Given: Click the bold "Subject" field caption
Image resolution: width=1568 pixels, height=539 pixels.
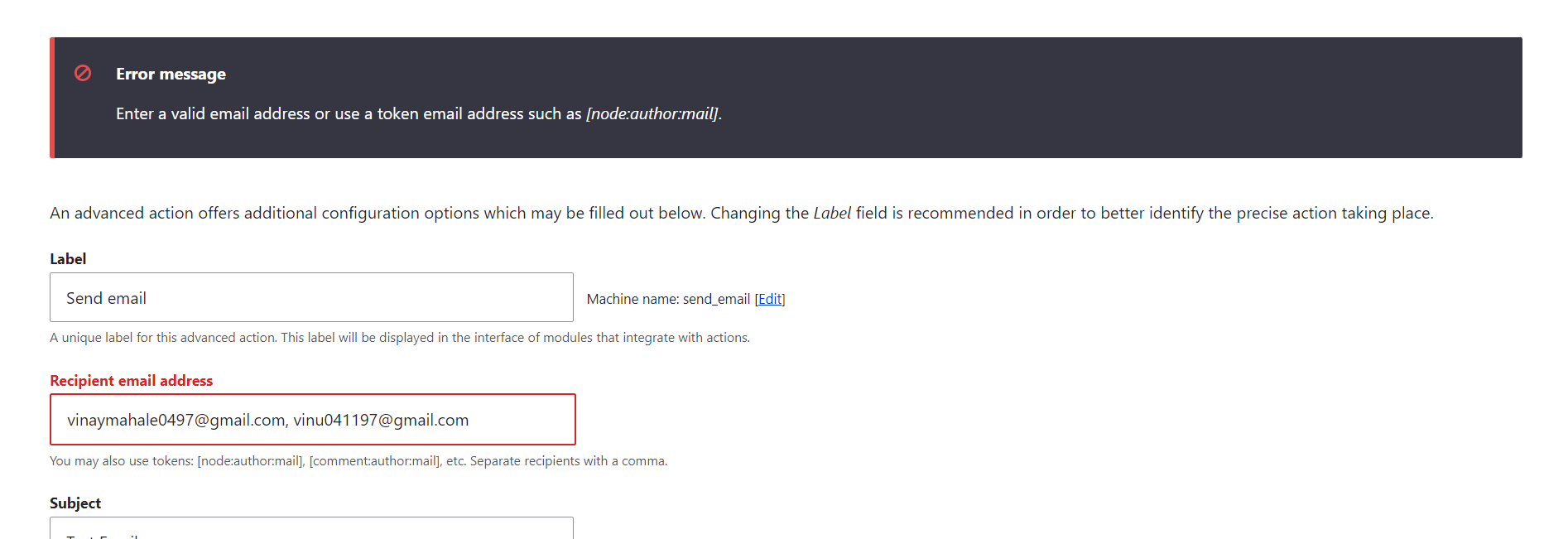Looking at the screenshot, I should point(75,503).
